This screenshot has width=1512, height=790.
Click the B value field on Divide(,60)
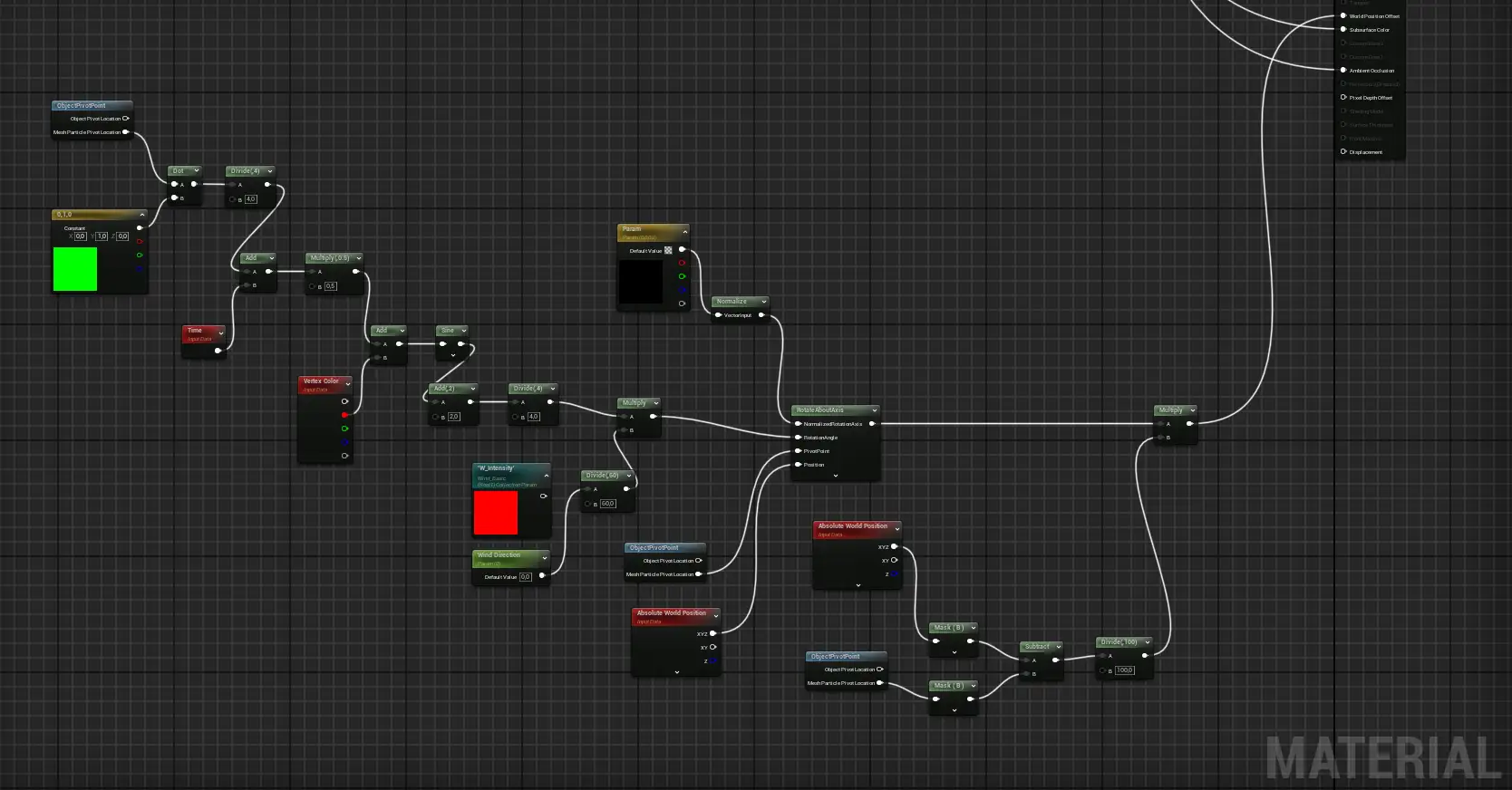607,504
